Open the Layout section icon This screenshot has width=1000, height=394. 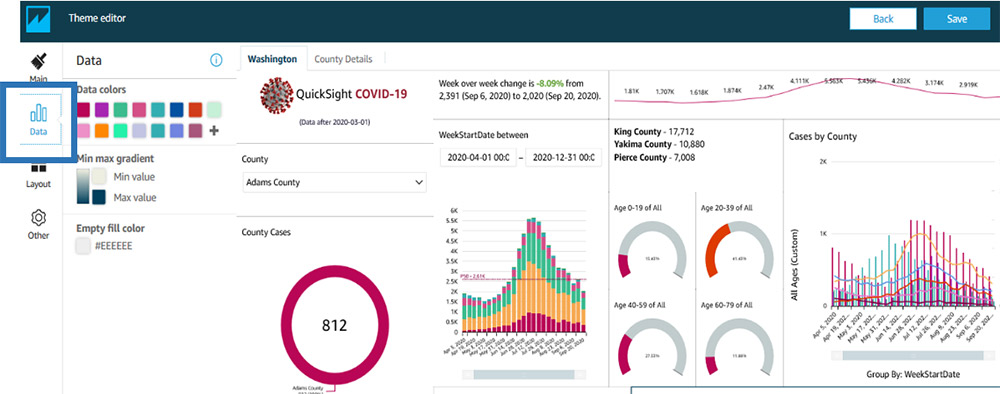pyautogui.click(x=38, y=168)
